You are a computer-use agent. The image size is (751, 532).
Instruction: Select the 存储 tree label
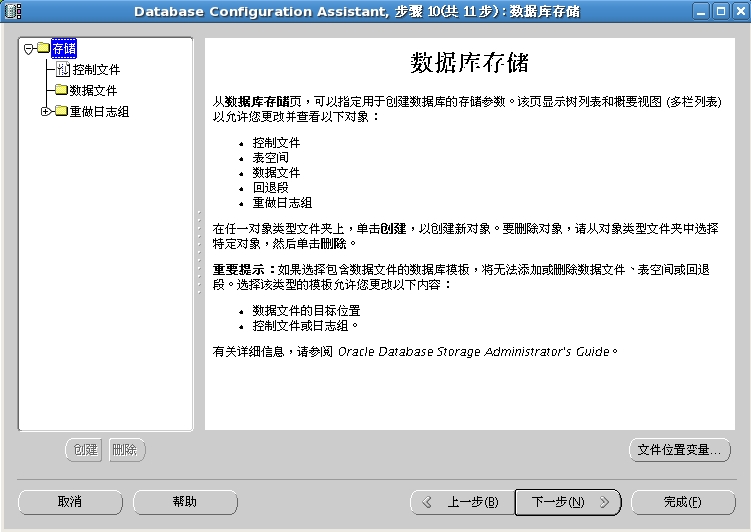pos(64,48)
